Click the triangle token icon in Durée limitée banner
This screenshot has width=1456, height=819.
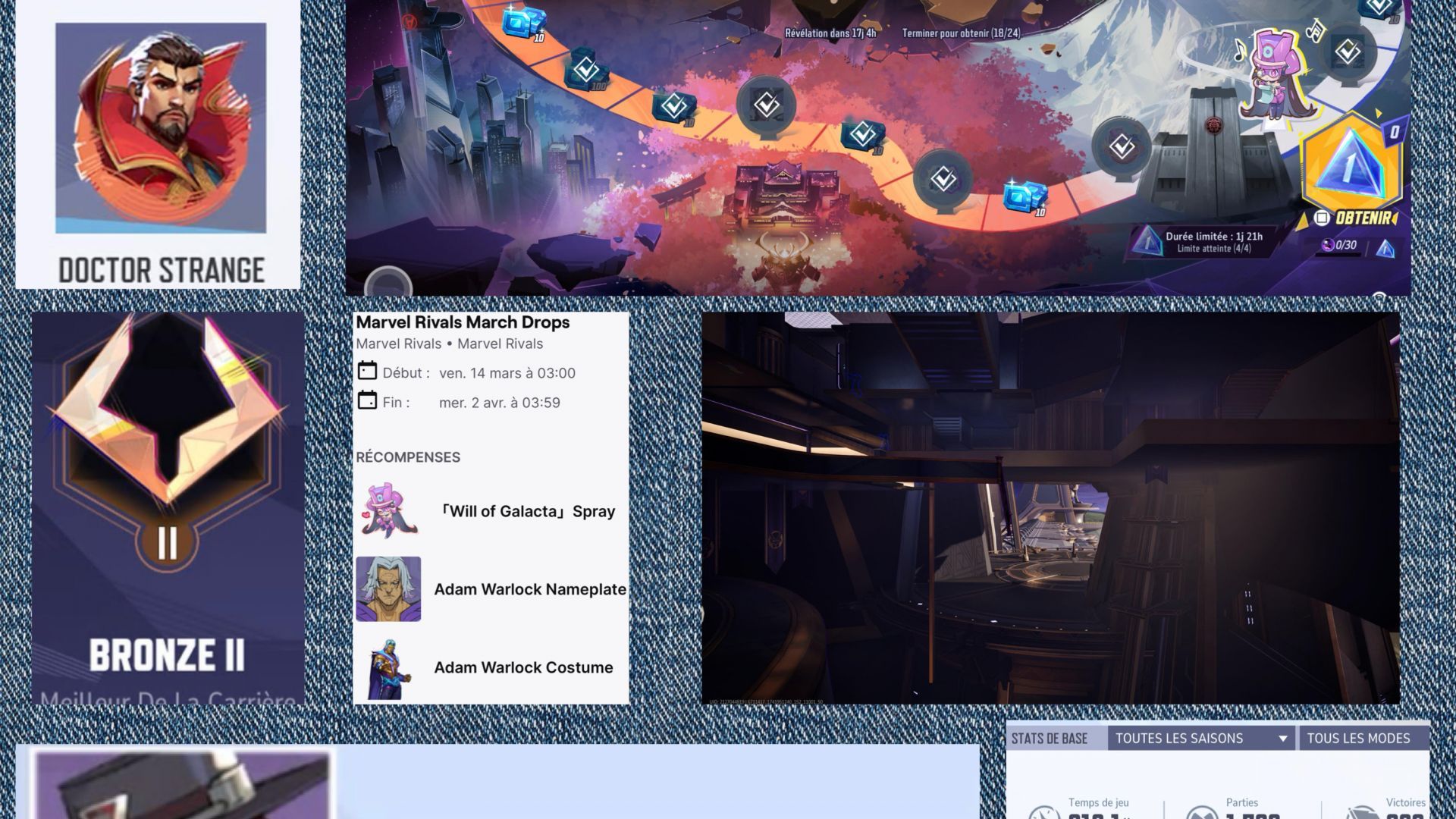1147,242
